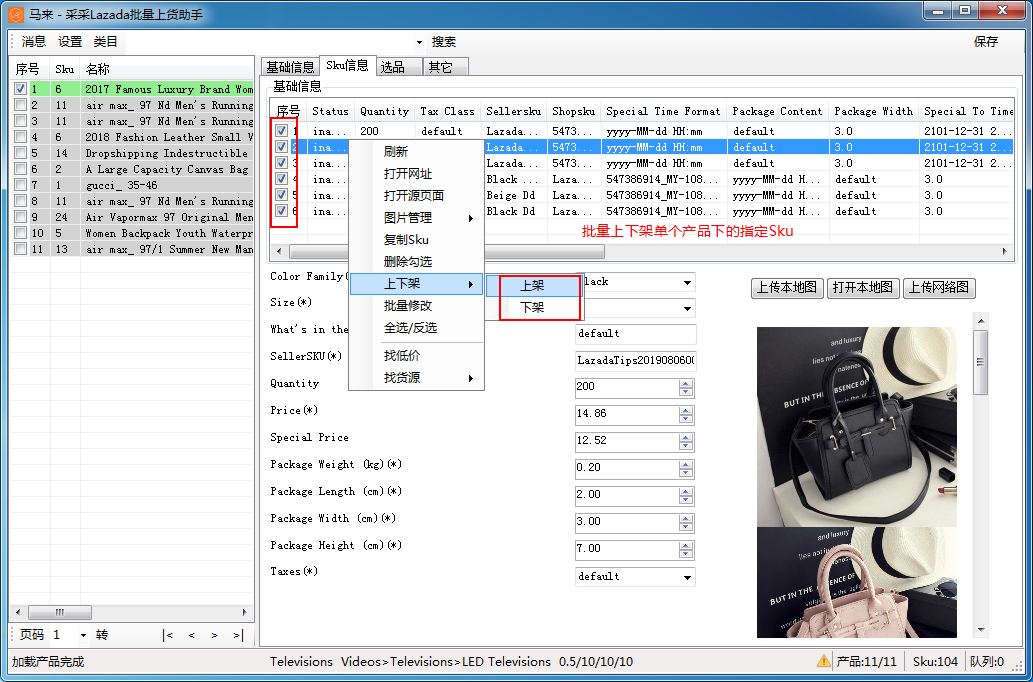Select 打开网址 in context menu

coord(416,174)
